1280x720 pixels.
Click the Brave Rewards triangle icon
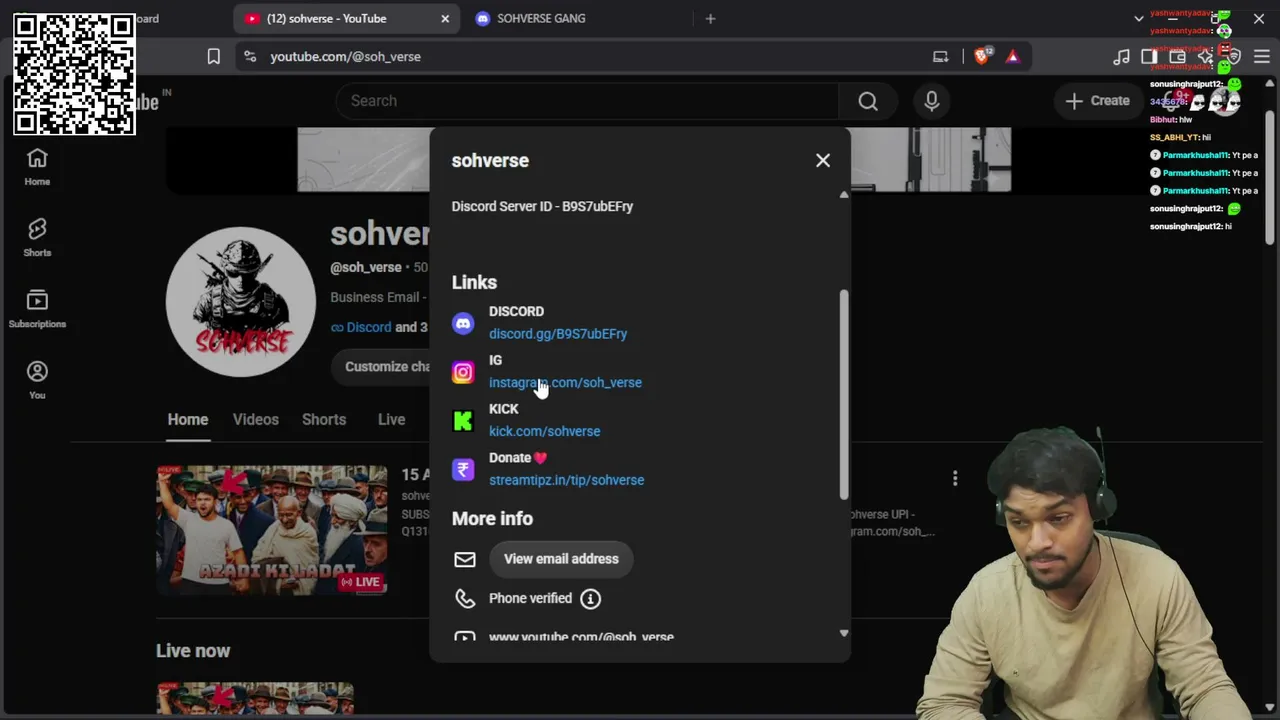[x=1013, y=57]
